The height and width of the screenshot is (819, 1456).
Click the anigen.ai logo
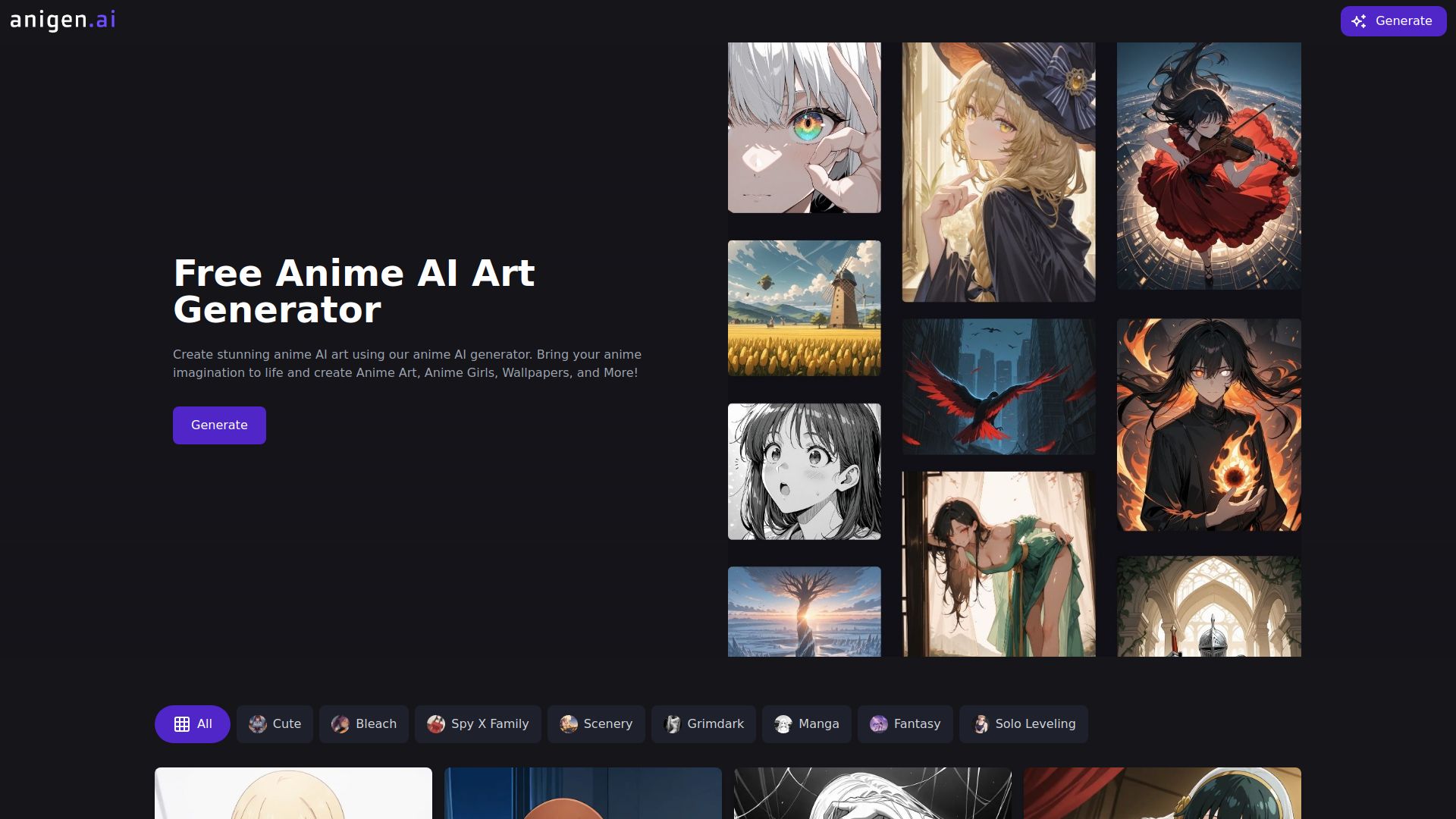click(63, 20)
